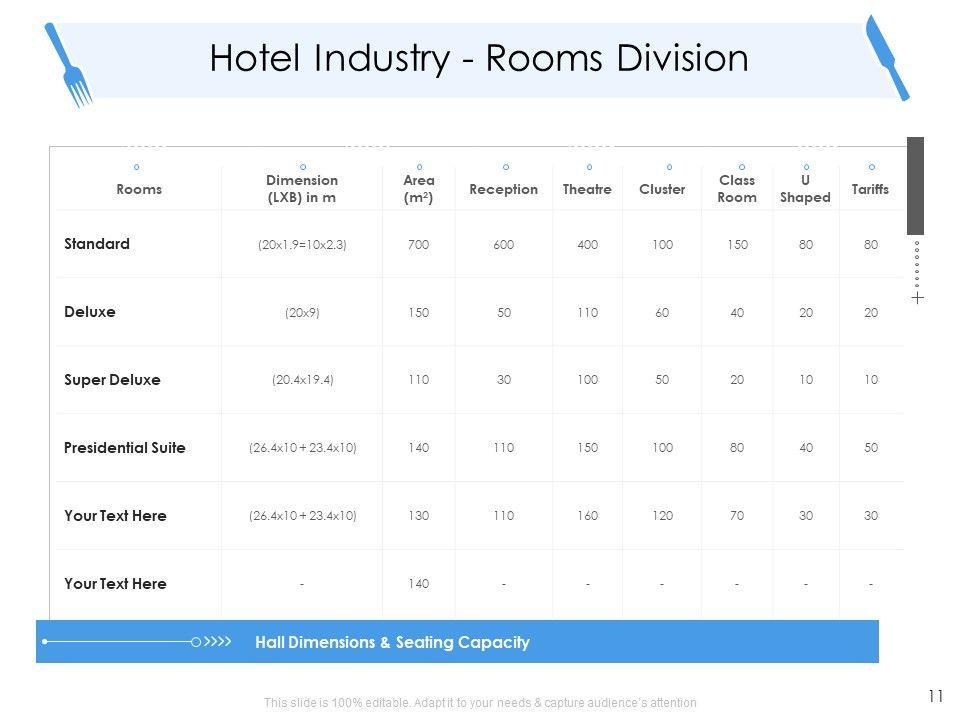Click the plus icon right of the table
960x720 pixels.
click(x=917, y=298)
